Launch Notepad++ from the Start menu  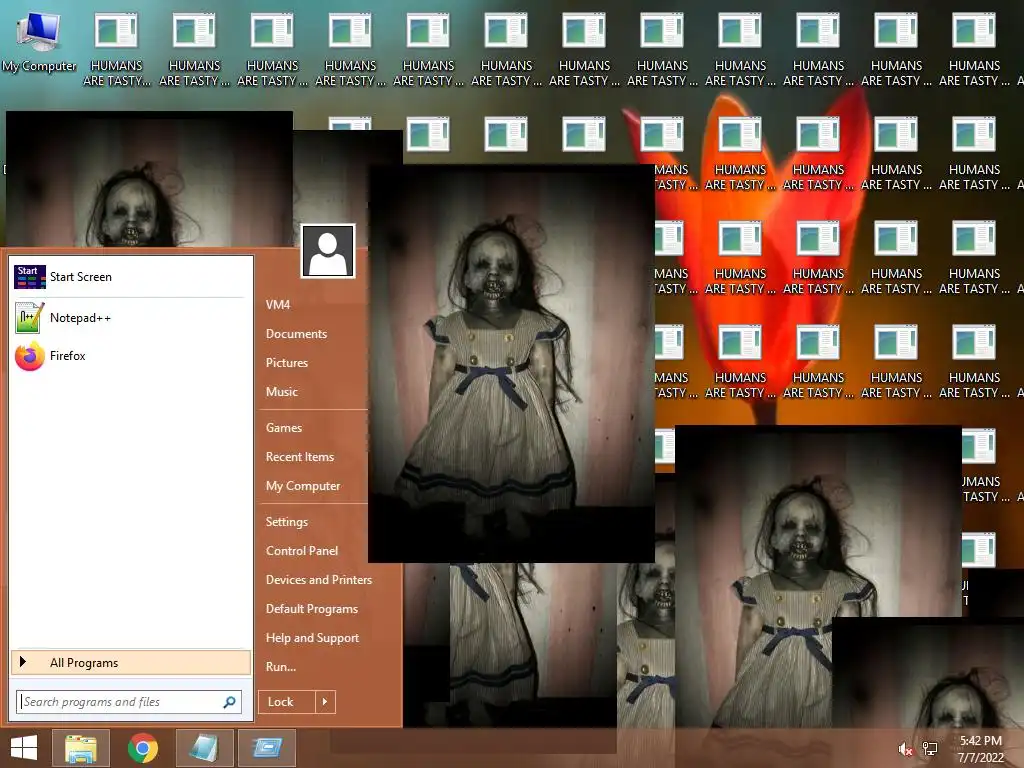pyautogui.click(x=131, y=318)
